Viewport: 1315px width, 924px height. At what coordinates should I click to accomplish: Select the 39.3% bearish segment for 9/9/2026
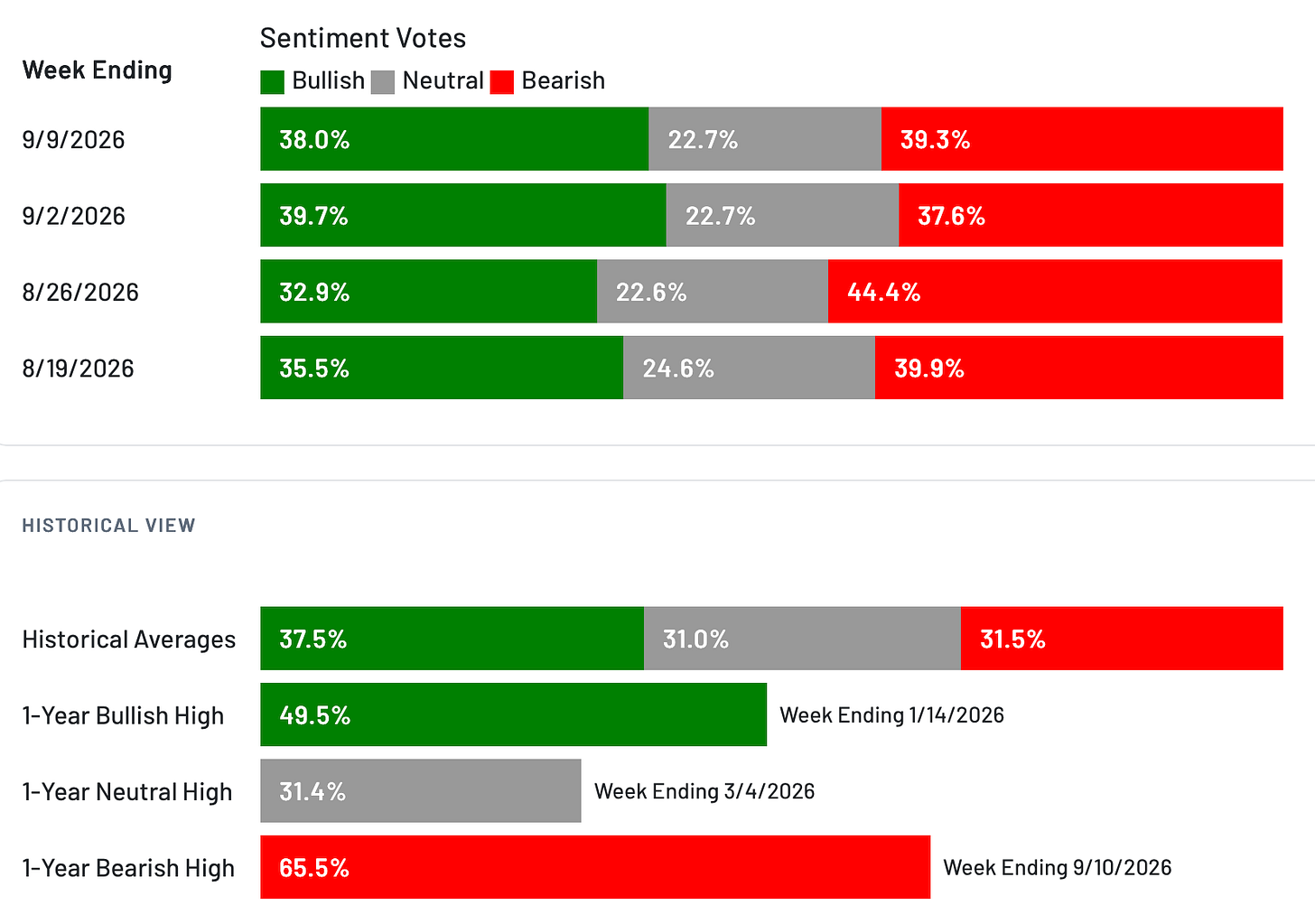pyautogui.click(x=1082, y=139)
